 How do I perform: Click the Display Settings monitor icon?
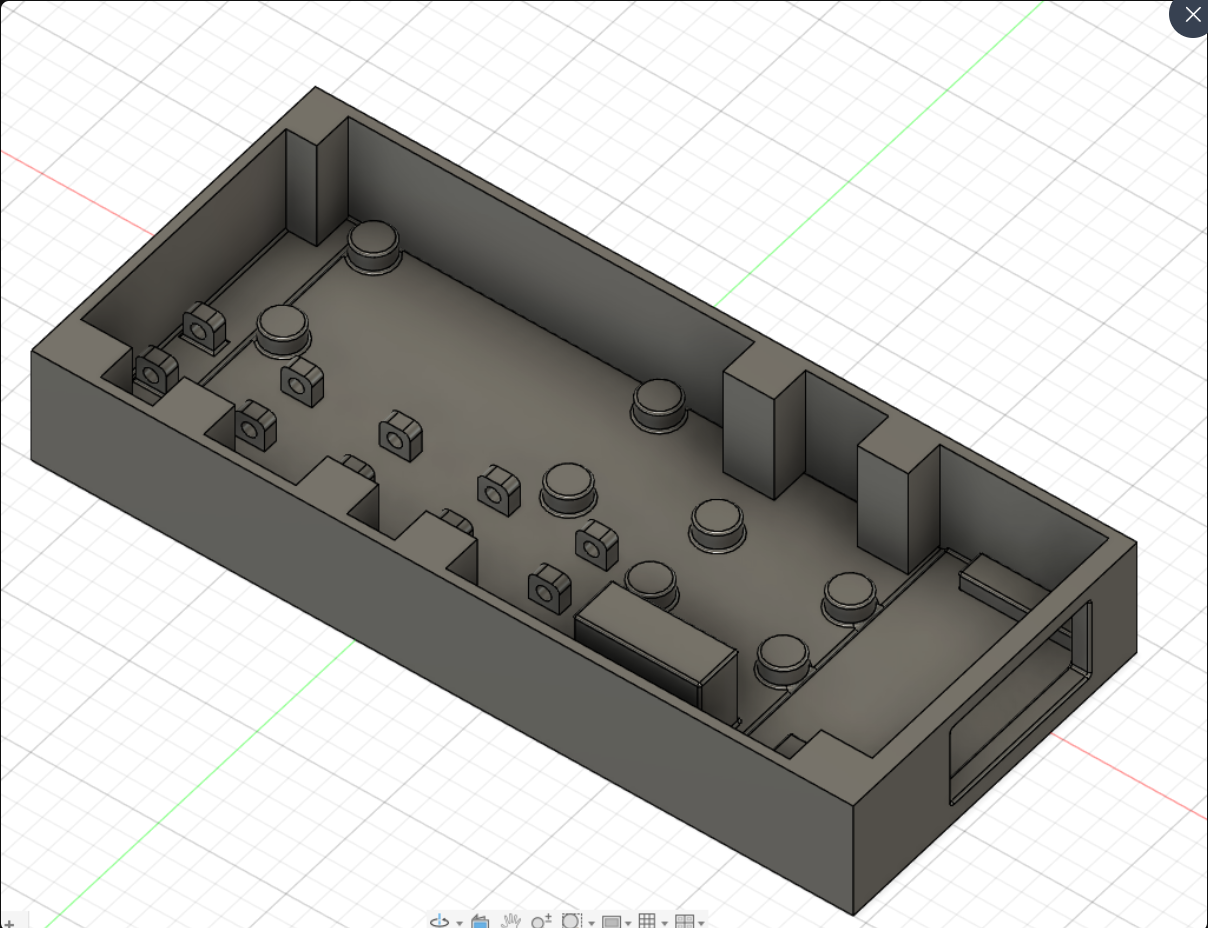(x=611, y=921)
